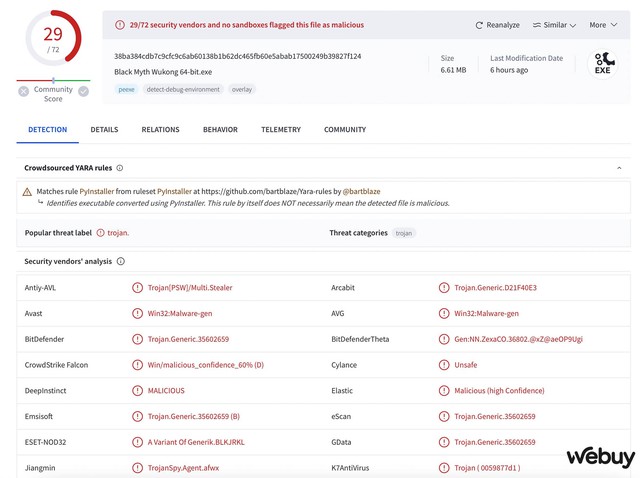
Task: Click the 6 hours ago modification date
Action: (x=509, y=70)
